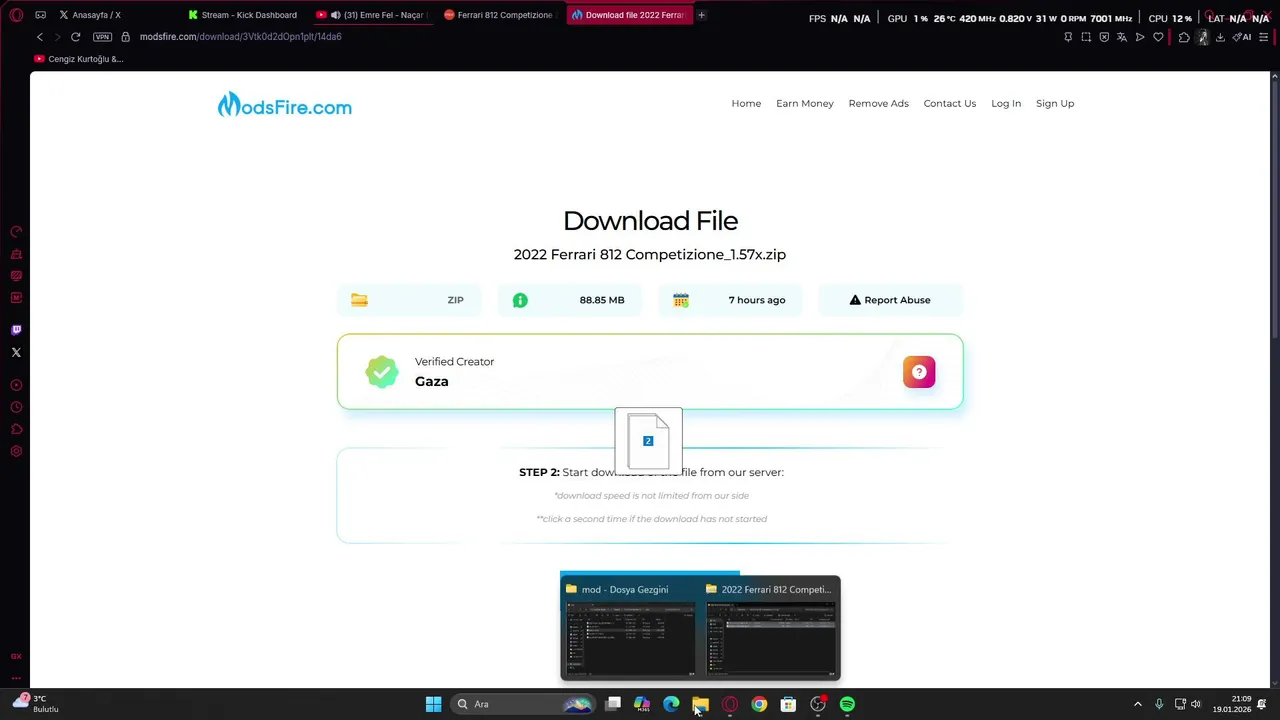
Task: Expand hidden system tray icons
Action: [x=1137, y=704]
